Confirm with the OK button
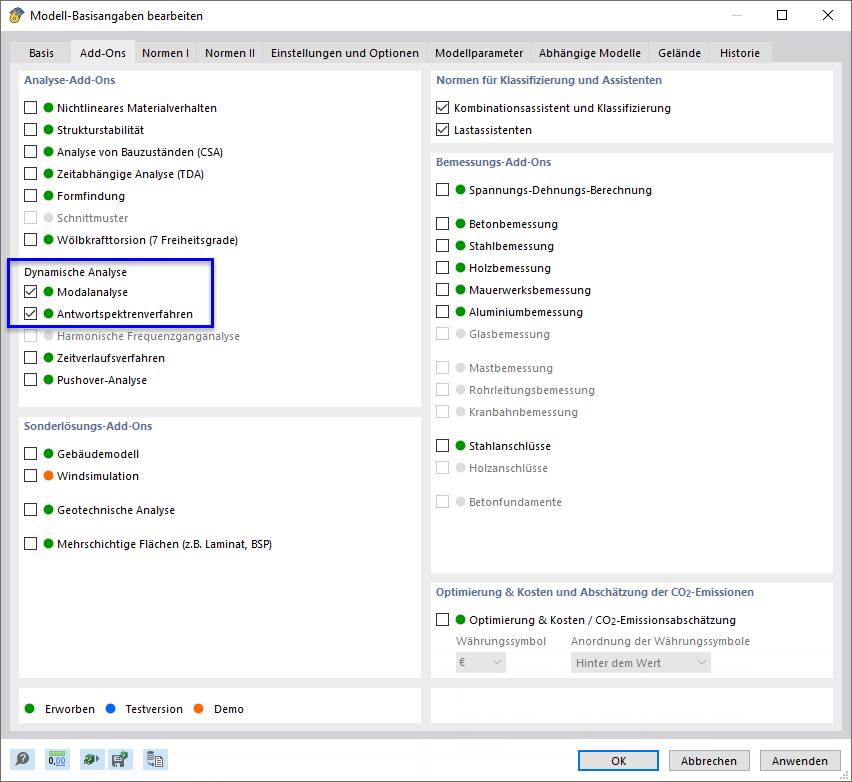The width and height of the screenshot is (852, 782). (x=618, y=760)
